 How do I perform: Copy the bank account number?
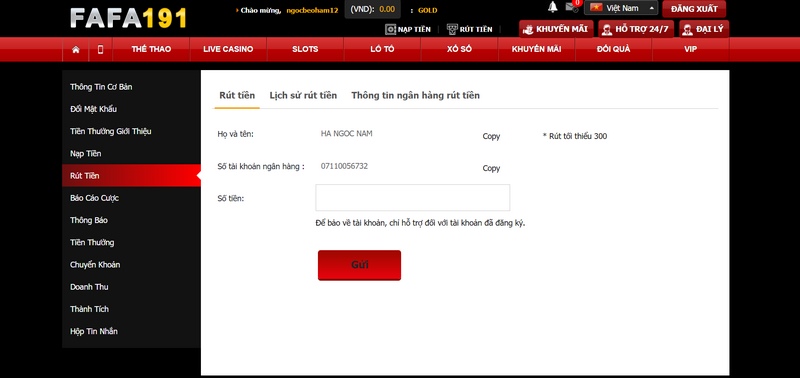[491, 168]
